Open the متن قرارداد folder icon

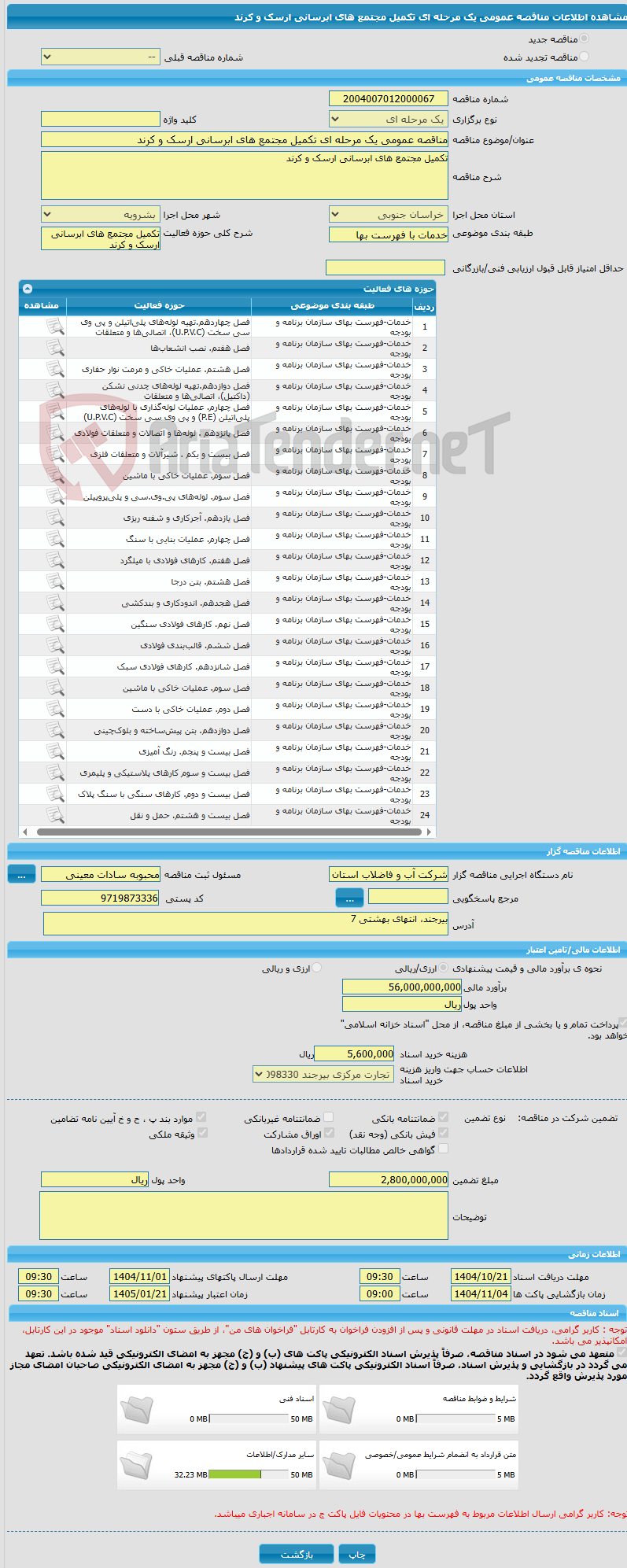coord(339,1467)
